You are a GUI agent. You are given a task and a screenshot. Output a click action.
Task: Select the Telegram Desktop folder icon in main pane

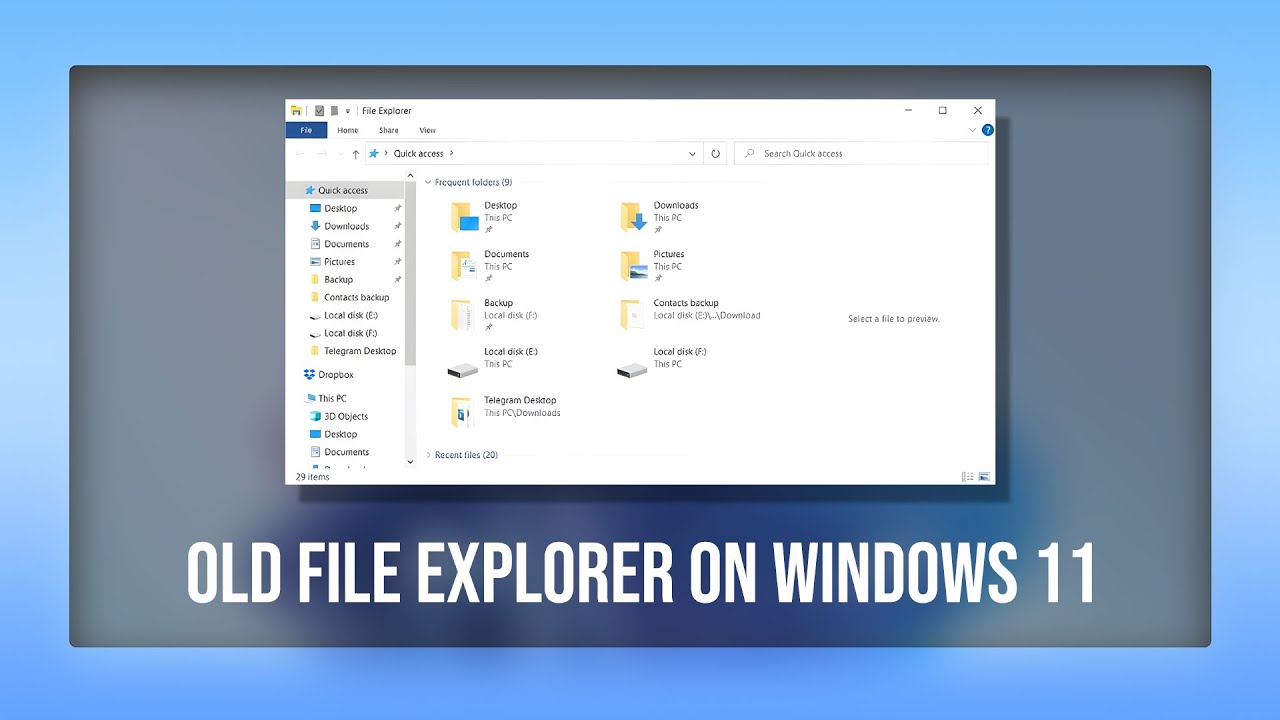[462, 412]
